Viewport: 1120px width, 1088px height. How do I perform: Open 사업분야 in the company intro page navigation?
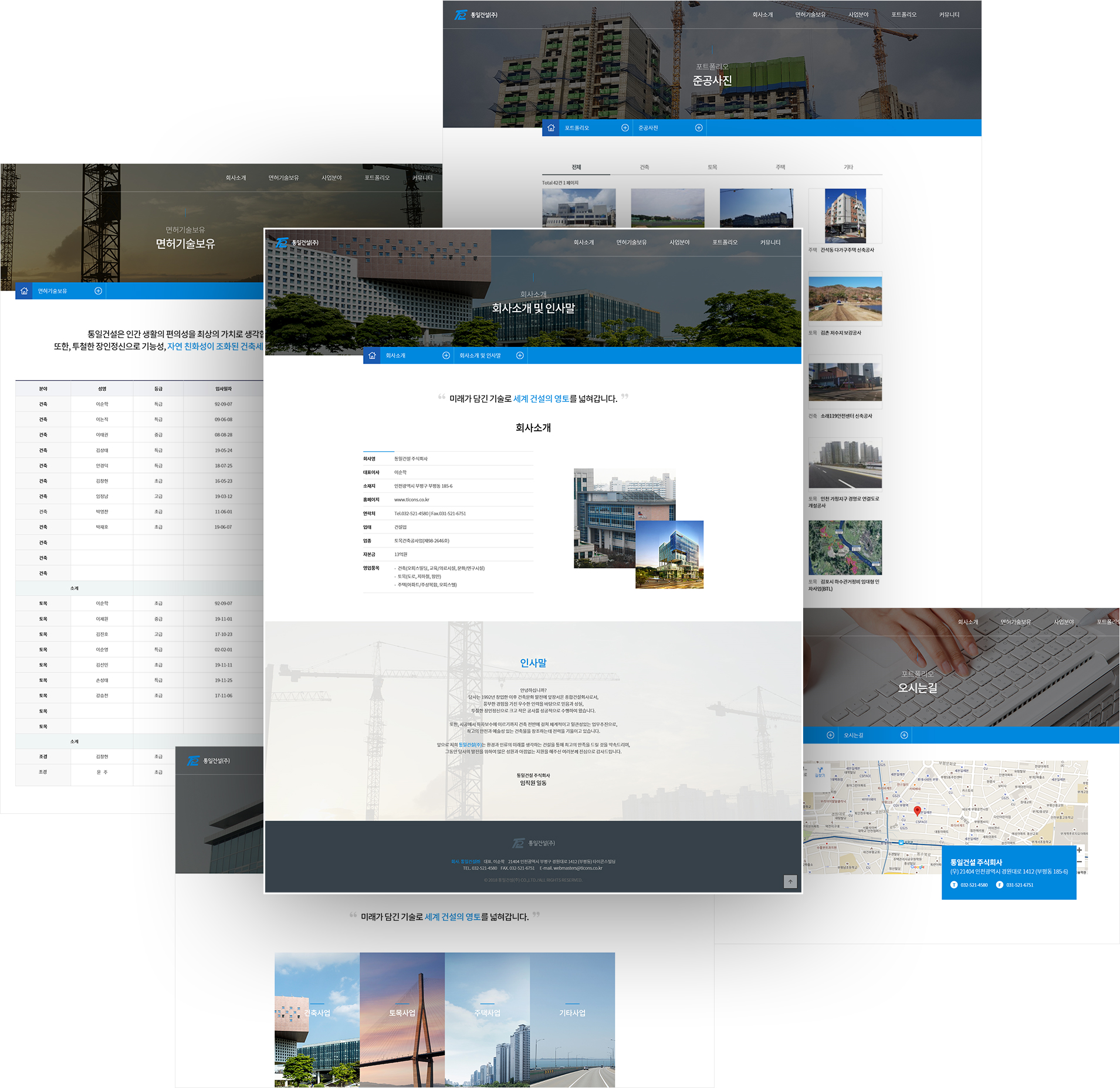click(679, 242)
